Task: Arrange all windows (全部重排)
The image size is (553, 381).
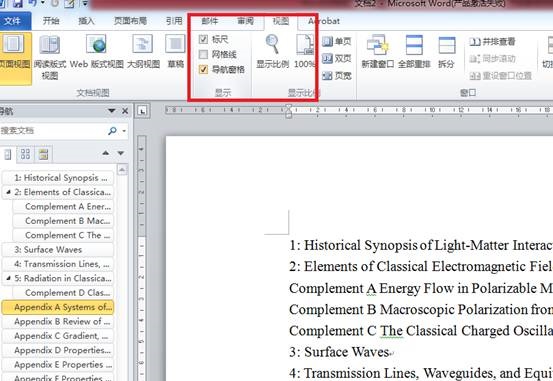Action: [414, 52]
